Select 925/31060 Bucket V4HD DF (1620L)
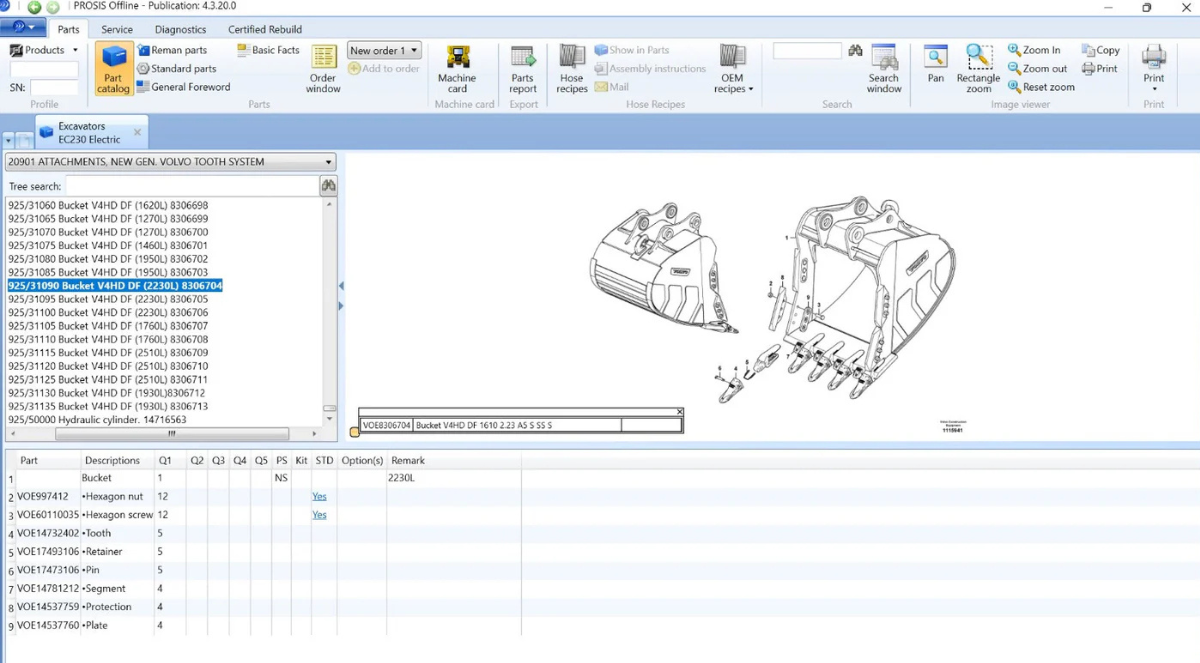This screenshot has width=1200, height=663. (x=108, y=205)
